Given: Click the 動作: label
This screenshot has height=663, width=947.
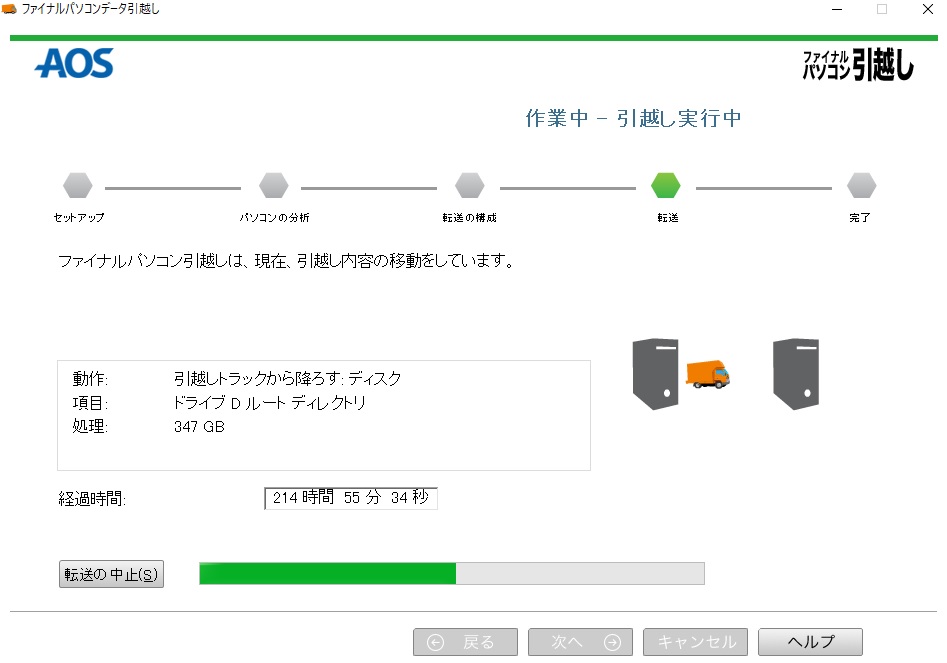Looking at the screenshot, I should (90, 379).
